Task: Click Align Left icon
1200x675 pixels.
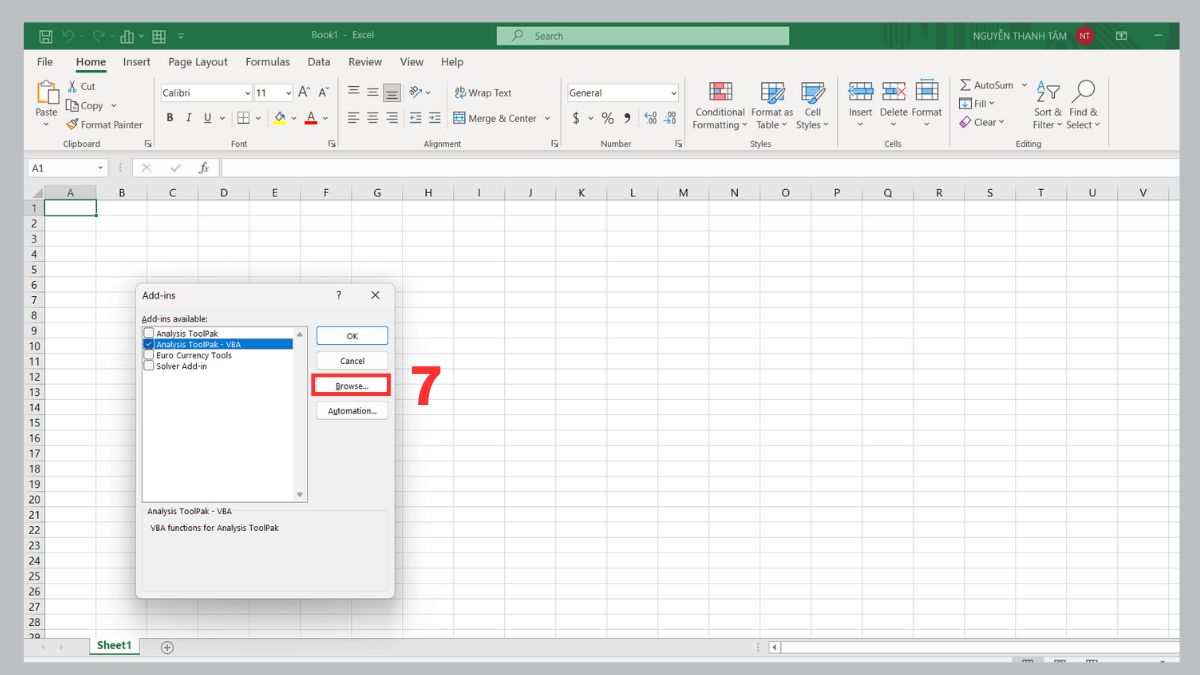Action: (x=353, y=118)
